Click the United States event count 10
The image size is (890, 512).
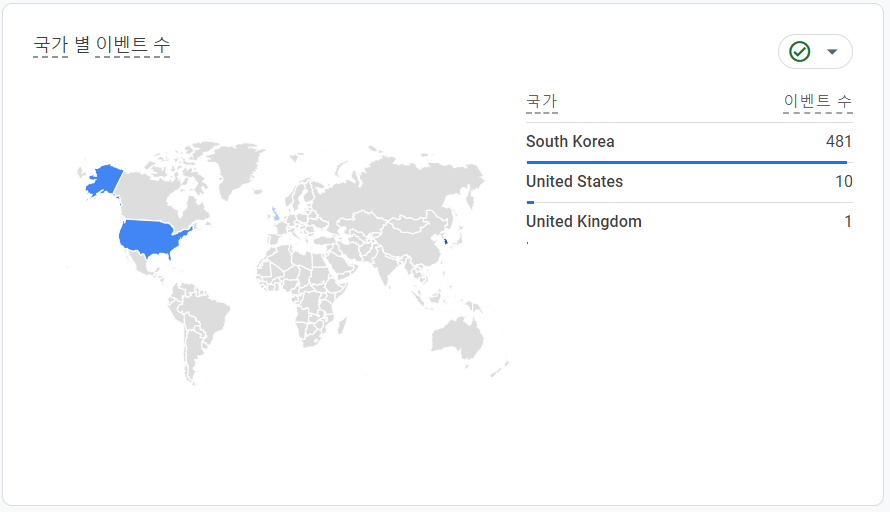(843, 182)
